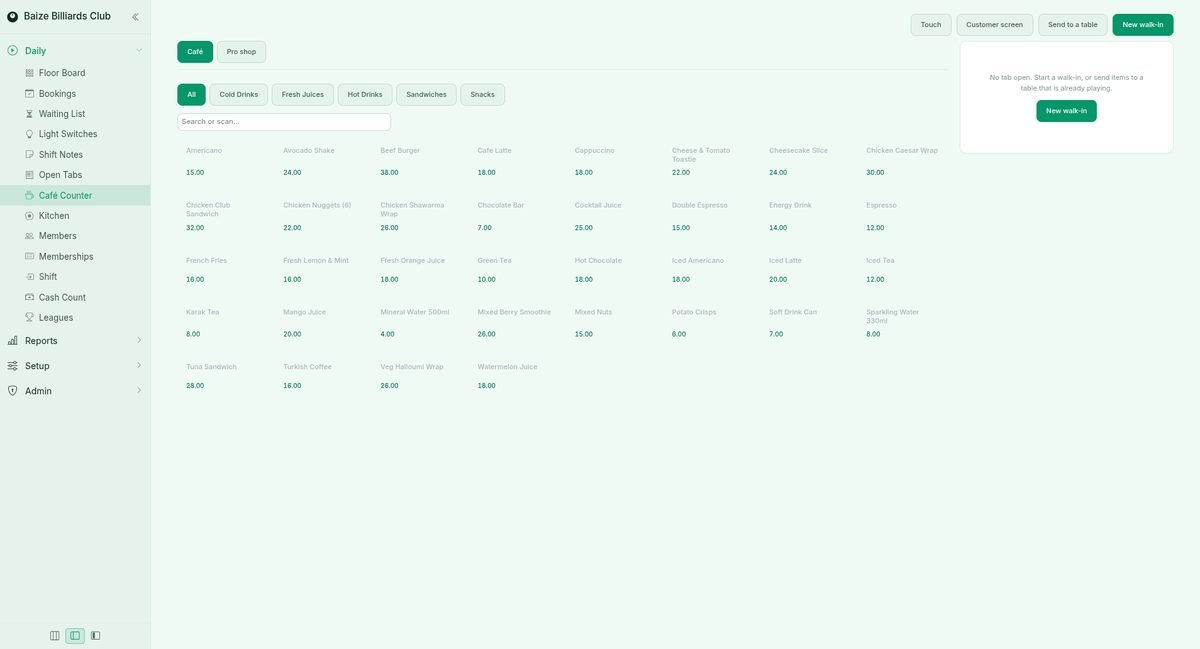
Task: Filter by Sandwiches category
Action: [426, 94]
